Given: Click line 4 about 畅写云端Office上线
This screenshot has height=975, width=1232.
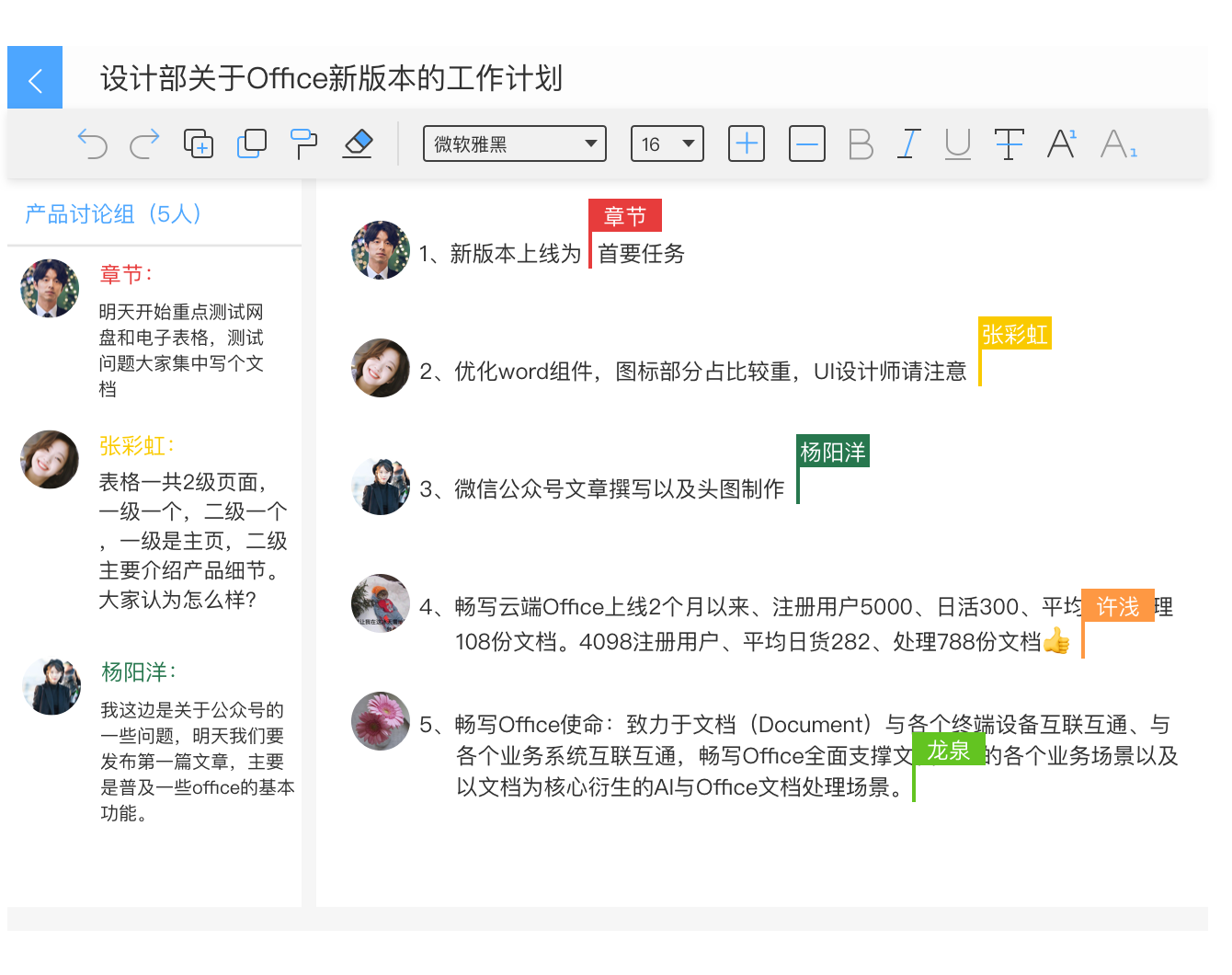Looking at the screenshot, I should pyautogui.click(x=796, y=624).
